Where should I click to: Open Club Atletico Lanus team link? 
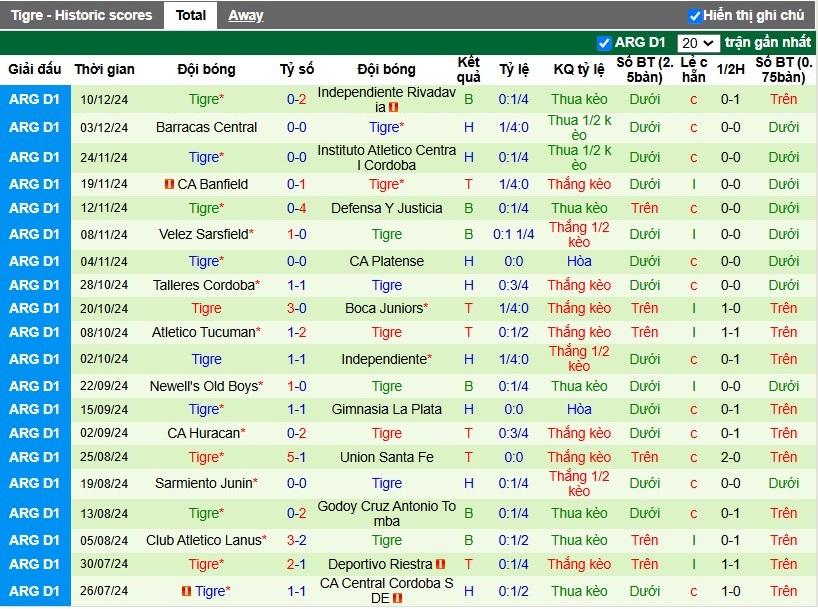(x=203, y=540)
